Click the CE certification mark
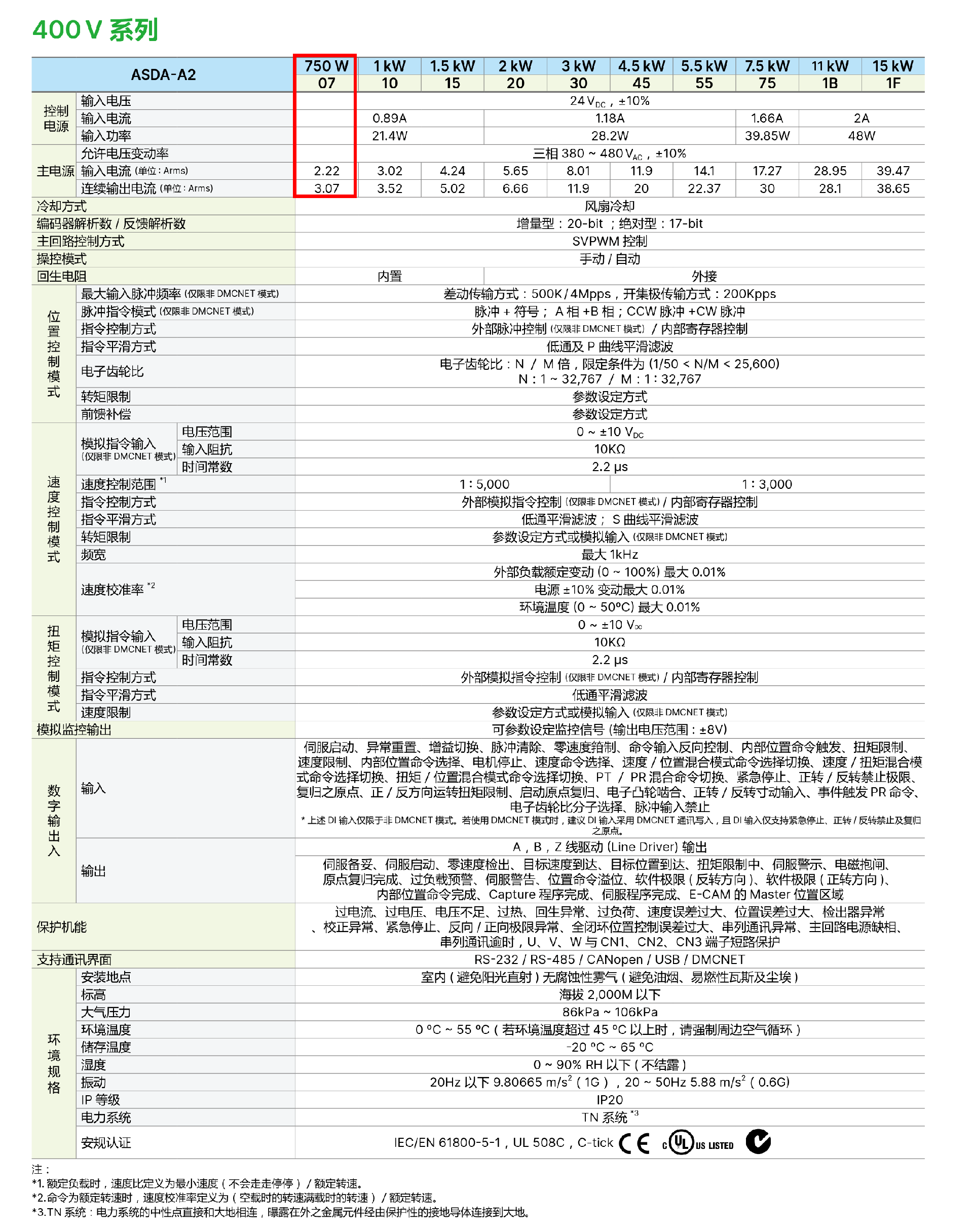Screen dimensions: 973x1232 633,1143
